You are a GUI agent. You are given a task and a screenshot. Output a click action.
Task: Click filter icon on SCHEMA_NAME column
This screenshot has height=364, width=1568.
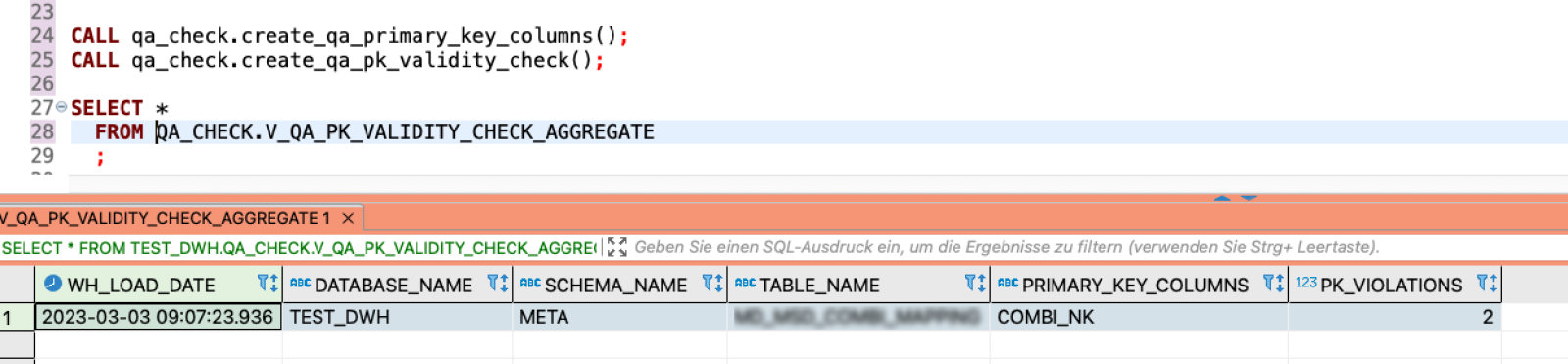[712, 284]
